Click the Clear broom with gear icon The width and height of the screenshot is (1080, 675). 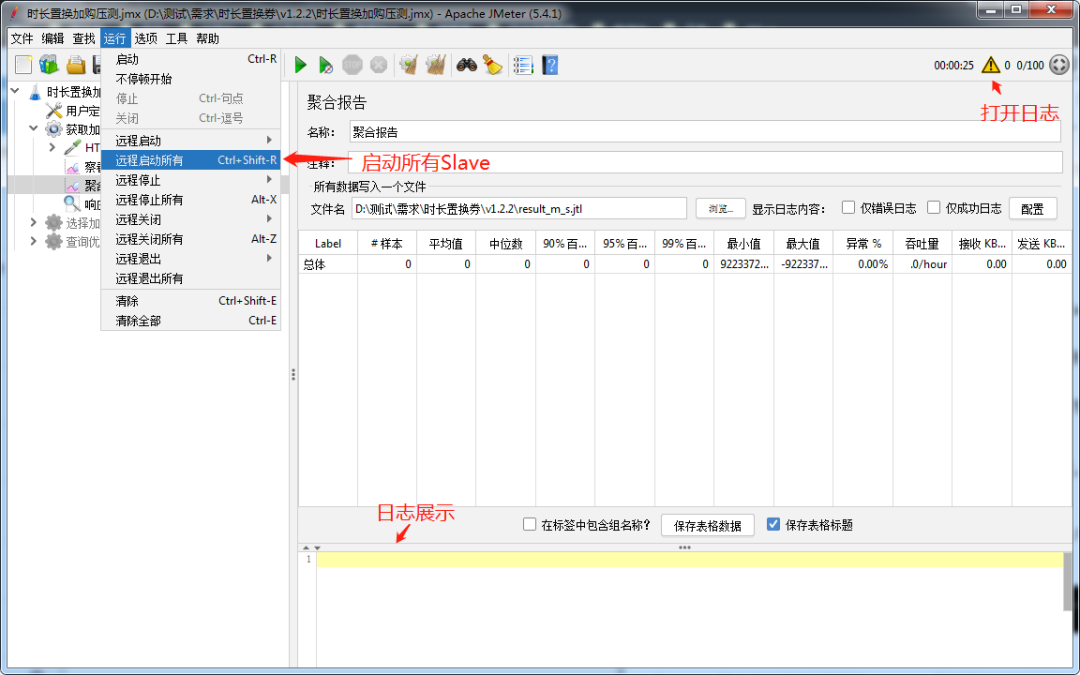click(409, 65)
